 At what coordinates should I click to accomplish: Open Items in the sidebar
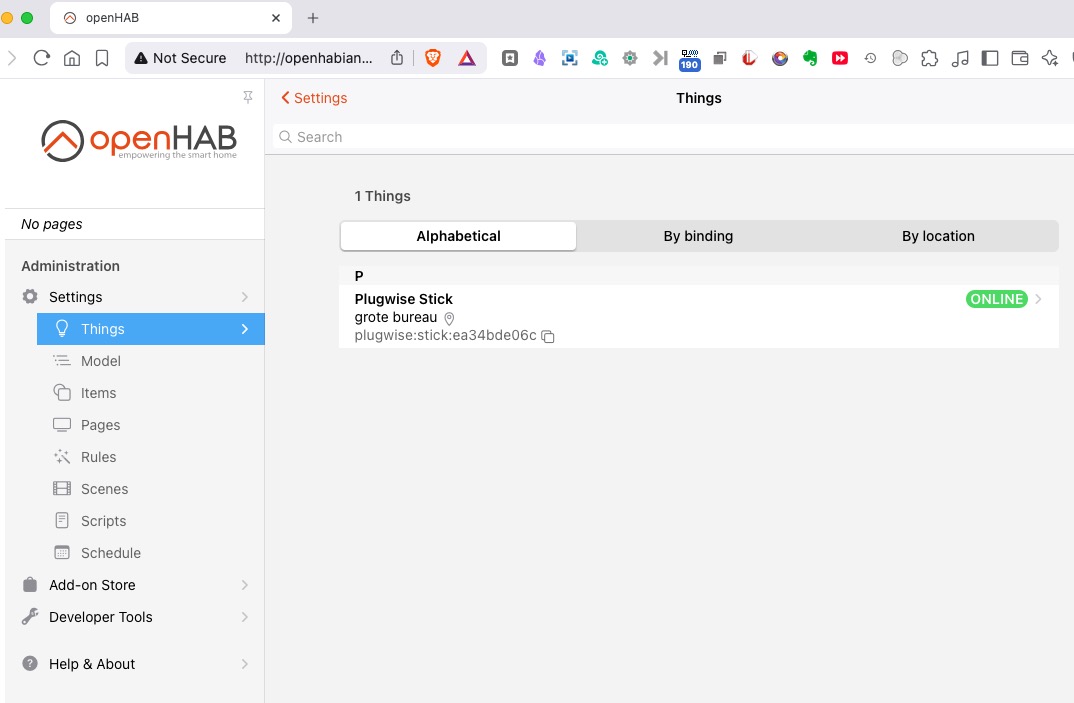pyautogui.click(x=151, y=393)
